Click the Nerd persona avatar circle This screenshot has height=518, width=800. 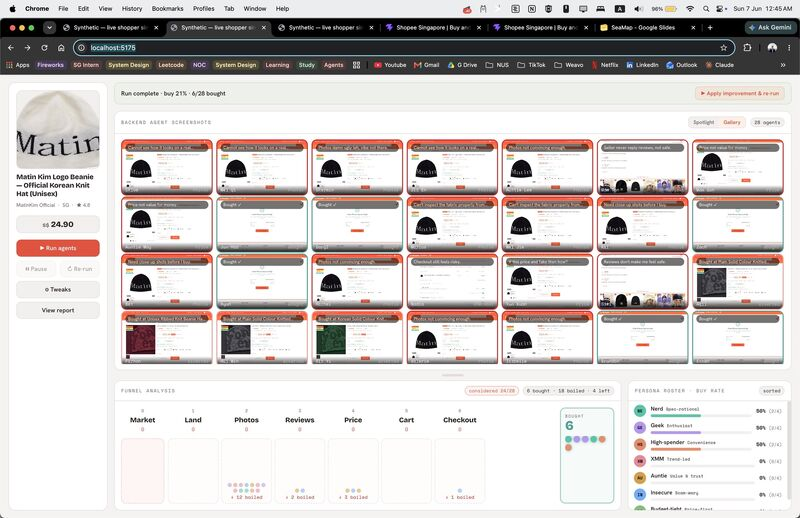pyautogui.click(x=640, y=410)
